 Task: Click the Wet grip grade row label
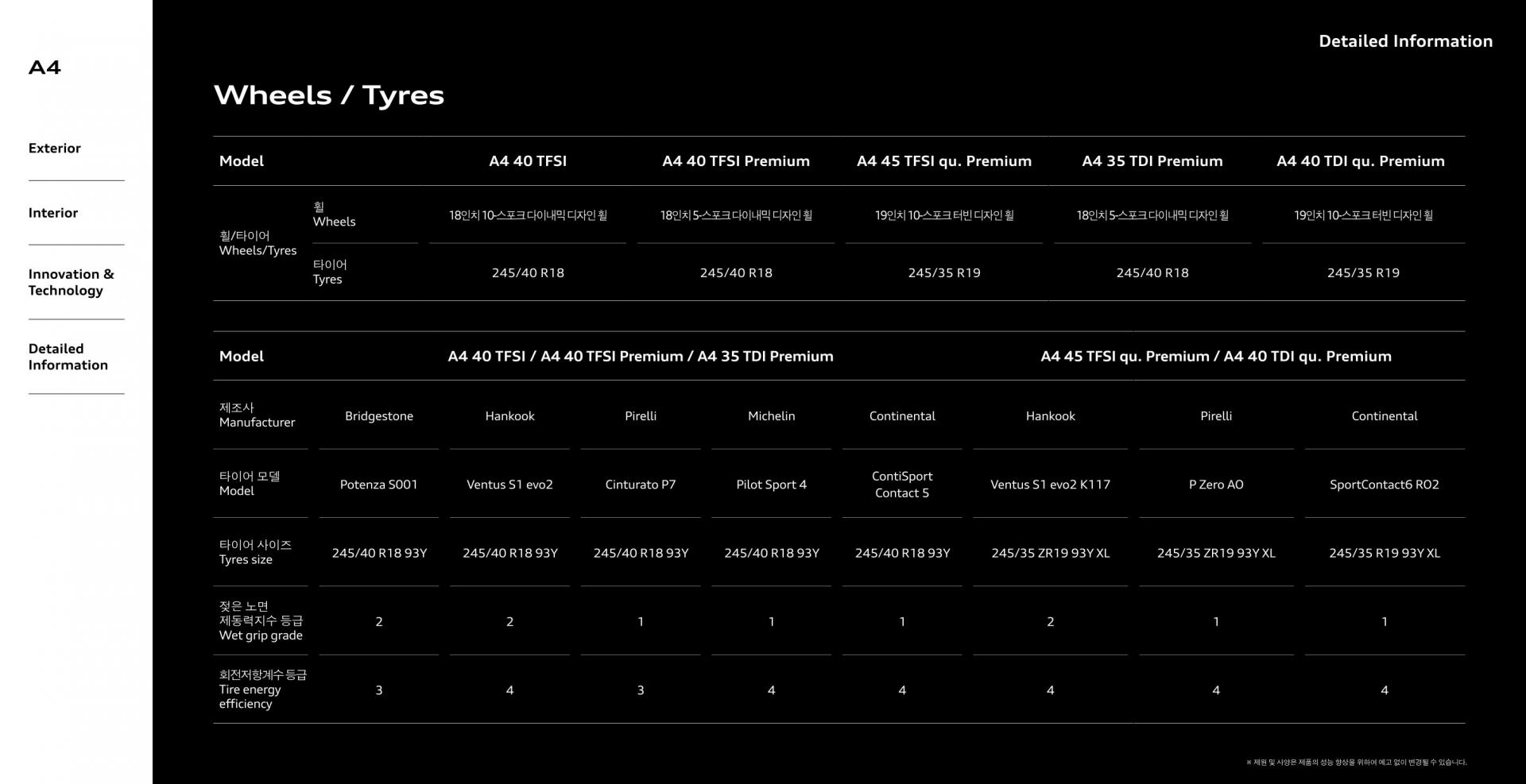tap(261, 620)
